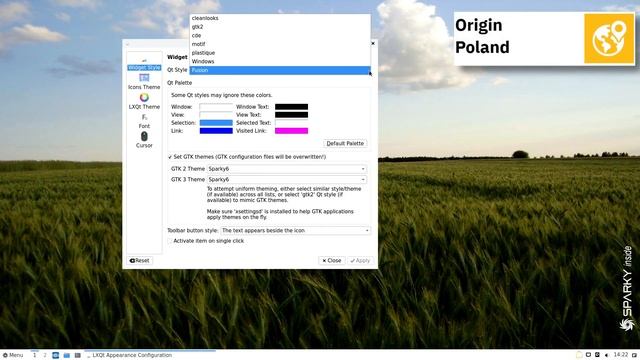Viewport: 640px width, 360px height.
Task: Open the Widget Style section in sidebar
Action: pos(144,64)
